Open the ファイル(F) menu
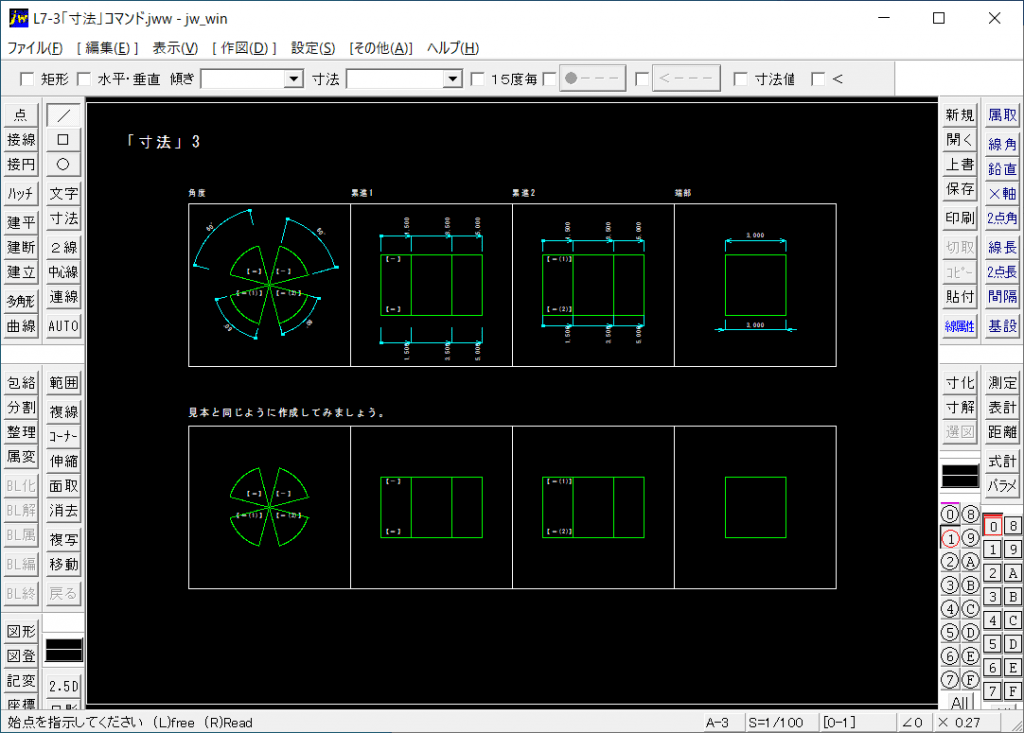The width and height of the screenshot is (1024, 733). [x=35, y=48]
